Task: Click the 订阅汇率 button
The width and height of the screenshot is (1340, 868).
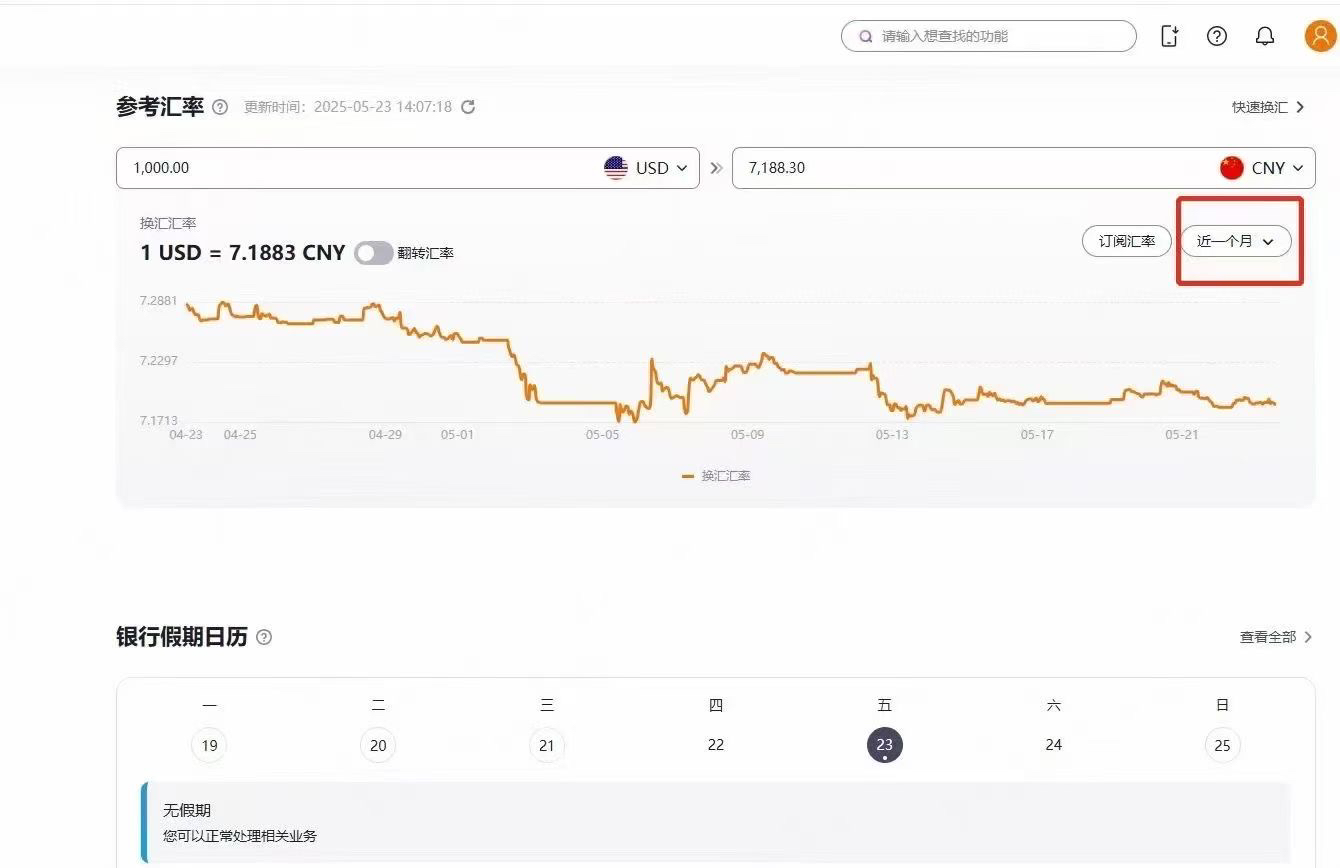Action: coord(1126,241)
